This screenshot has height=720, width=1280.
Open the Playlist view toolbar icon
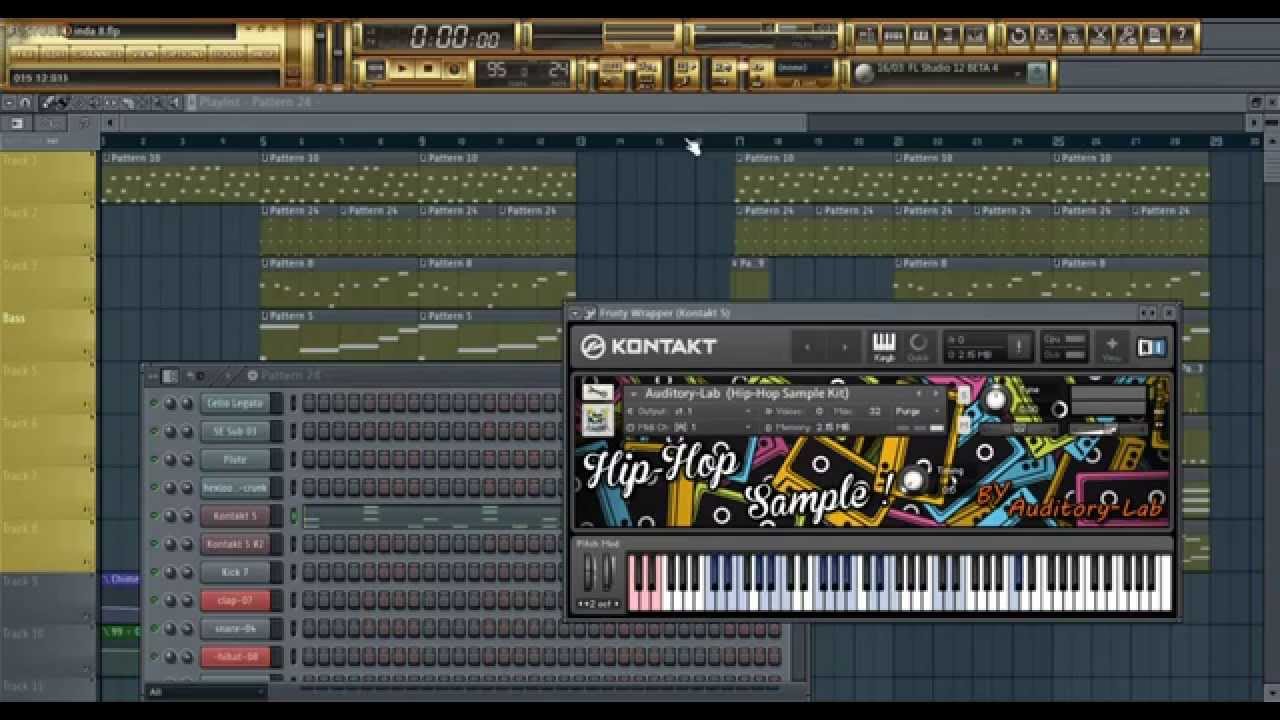point(866,37)
